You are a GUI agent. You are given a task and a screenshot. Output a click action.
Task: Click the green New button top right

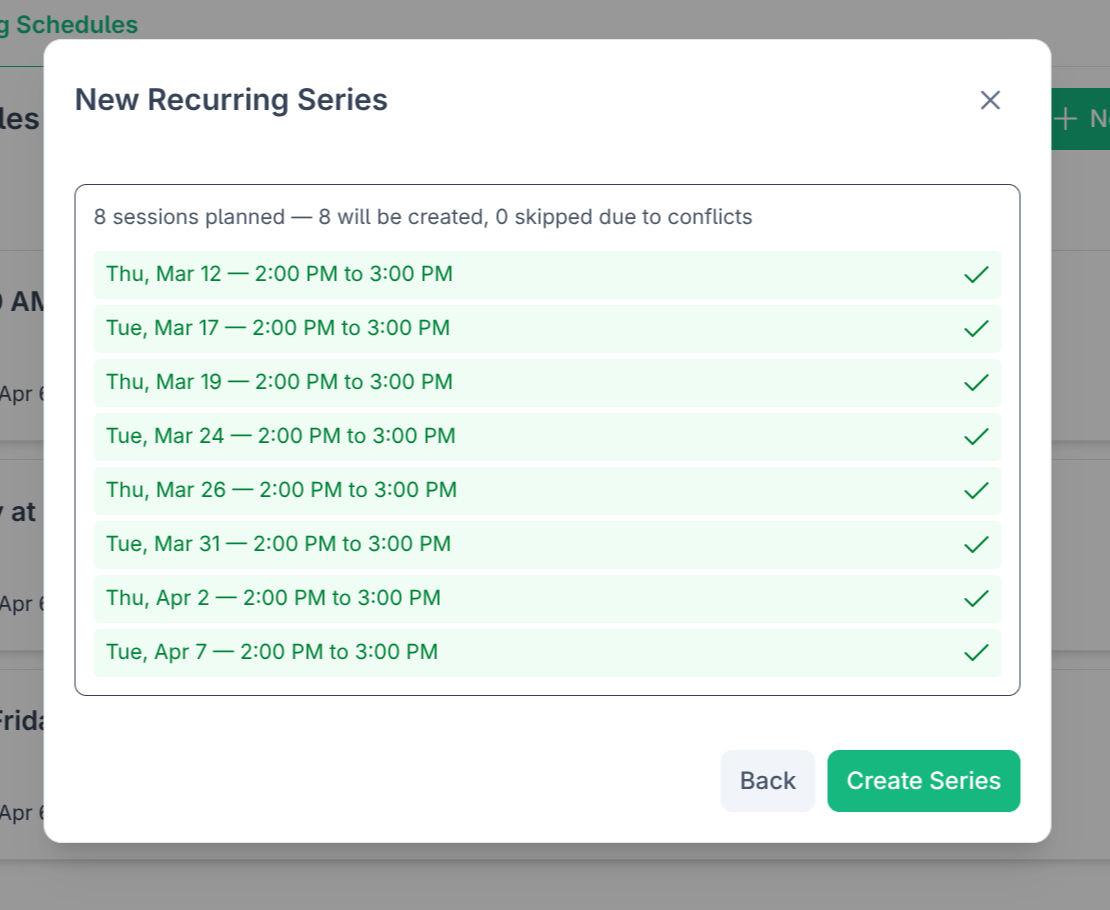tap(1085, 118)
